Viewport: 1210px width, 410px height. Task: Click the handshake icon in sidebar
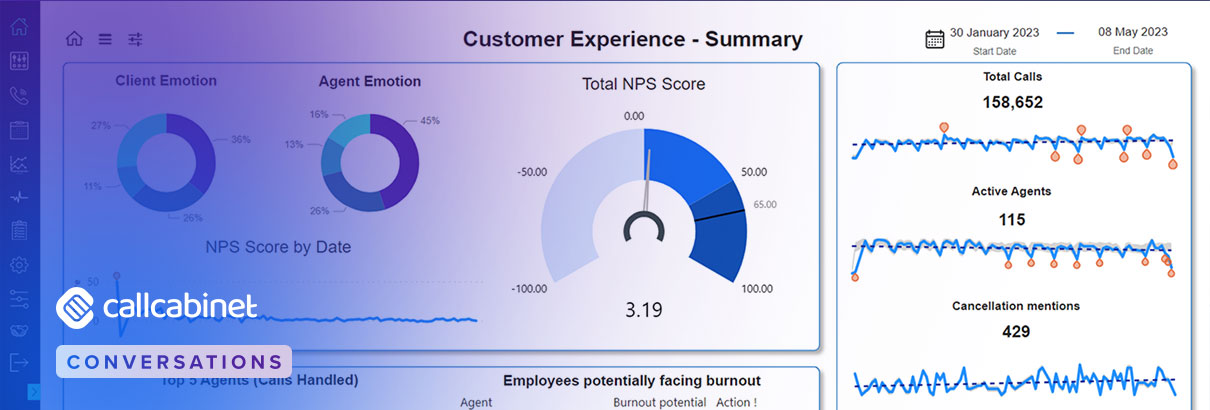tap(19, 330)
